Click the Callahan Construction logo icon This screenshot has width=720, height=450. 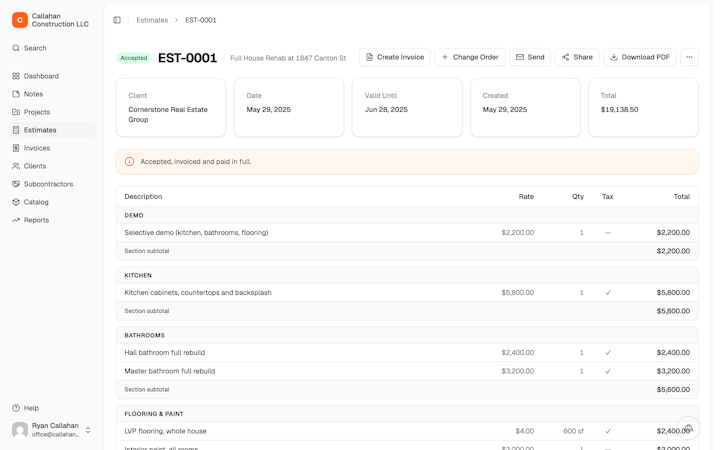[20, 20]
